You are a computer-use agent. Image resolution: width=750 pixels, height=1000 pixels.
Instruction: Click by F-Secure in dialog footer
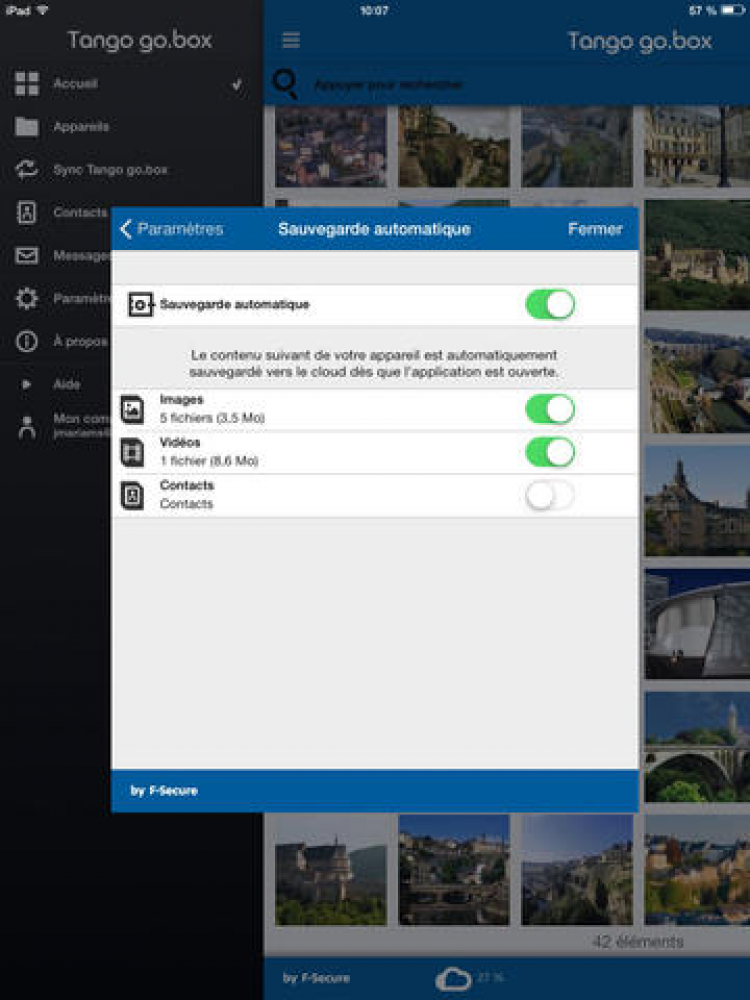click(164, 791)
